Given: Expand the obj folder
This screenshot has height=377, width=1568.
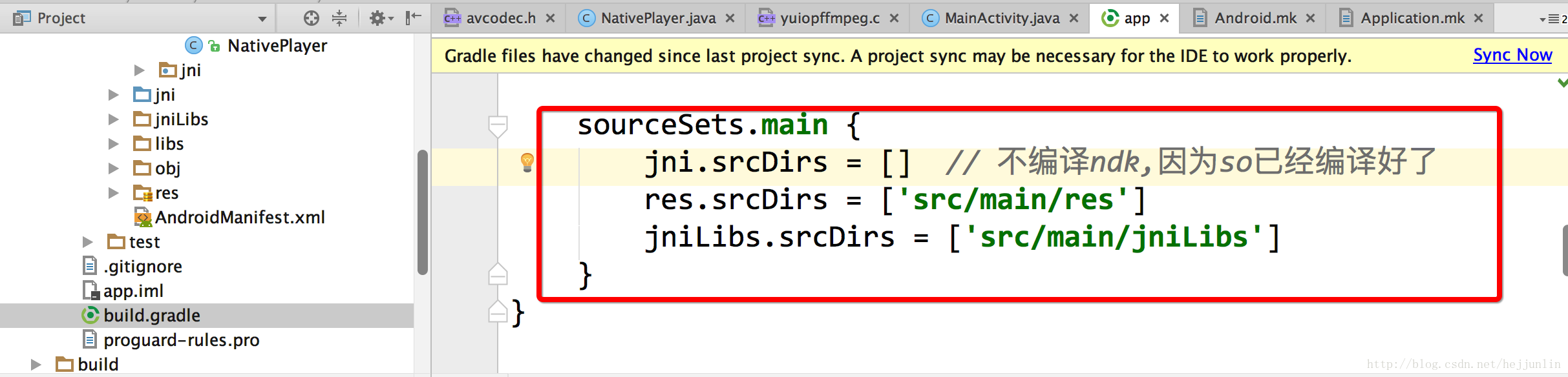Looking at the screenshot, I should pyautogui.click(x=113, y=168).
